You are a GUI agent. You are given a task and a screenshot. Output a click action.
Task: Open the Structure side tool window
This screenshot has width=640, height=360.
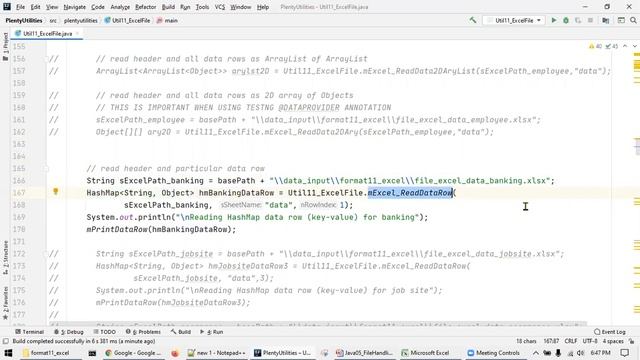pyautogui.click(x=5, y=258)
